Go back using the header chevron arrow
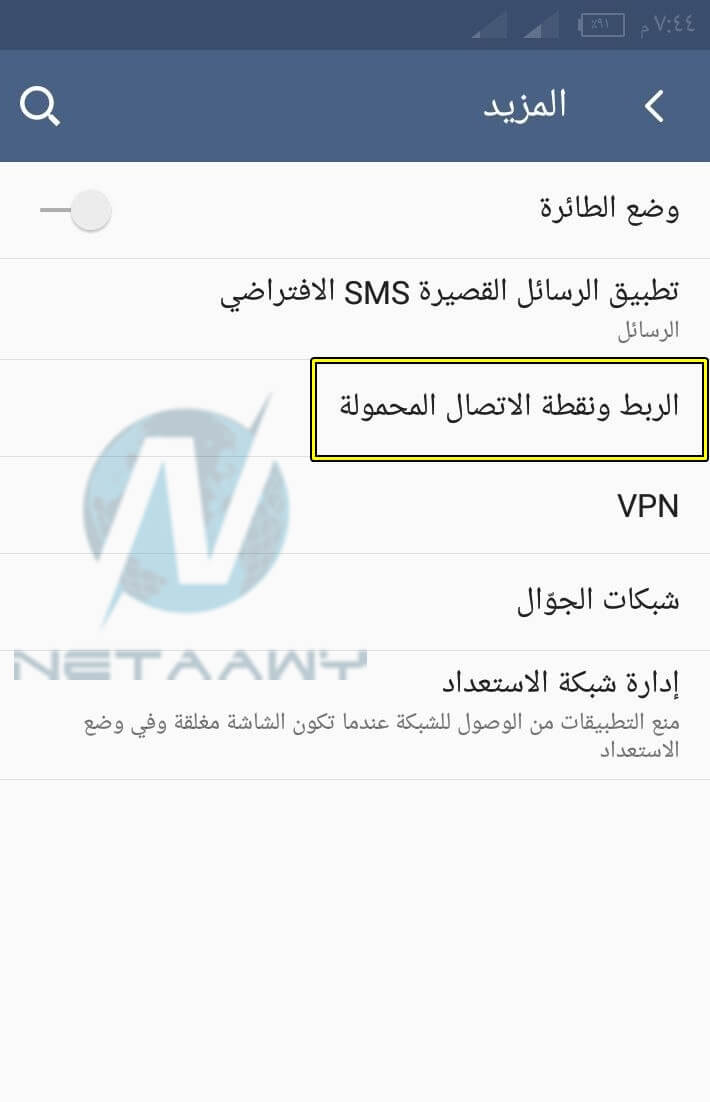Image resolution: width=710 pixels, height=1102 pixels. pyautogui.click(x=654, y=106)
